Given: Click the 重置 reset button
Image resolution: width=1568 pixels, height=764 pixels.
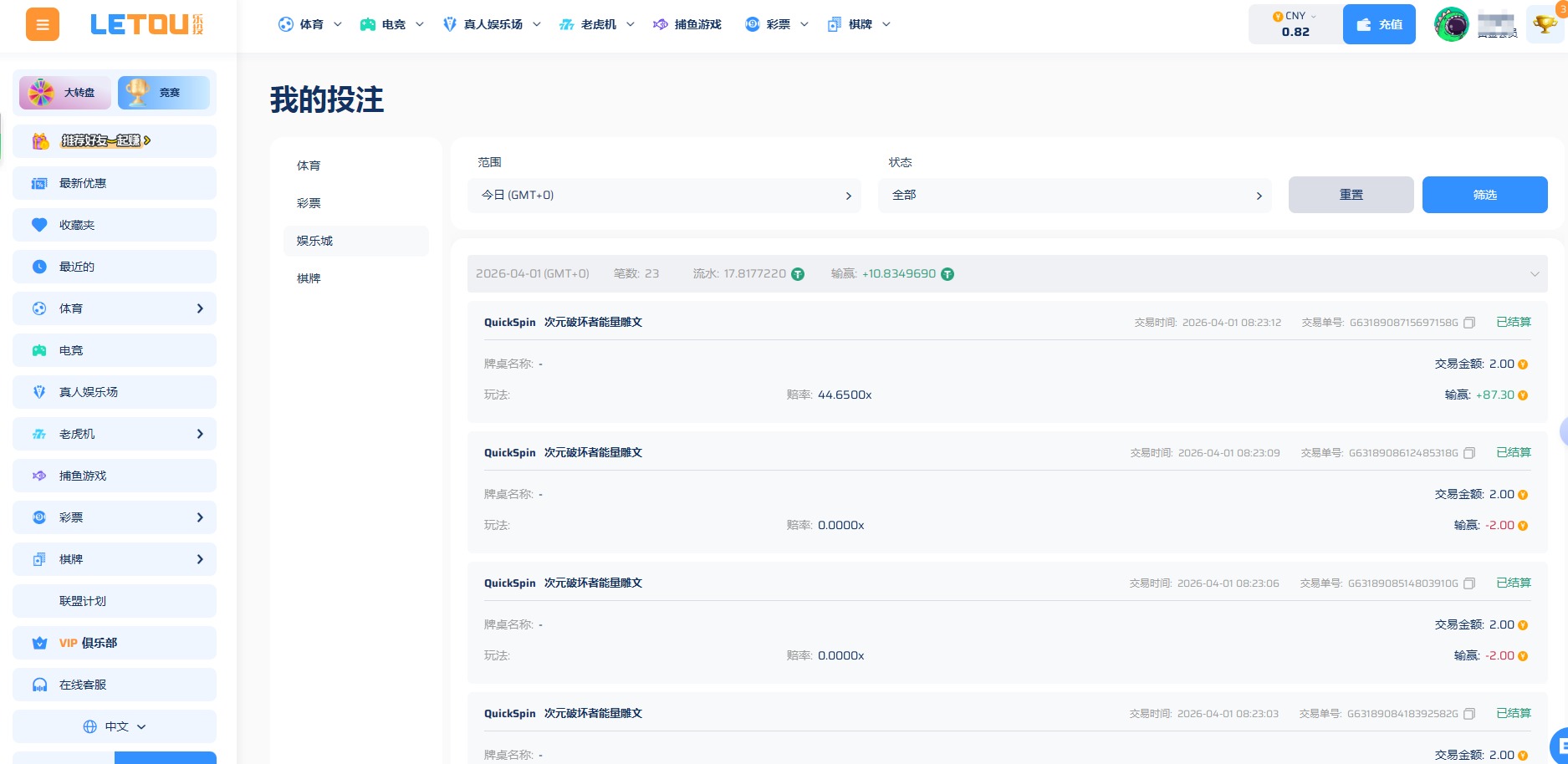Looking at the screenshot, I should point(1351,195).
